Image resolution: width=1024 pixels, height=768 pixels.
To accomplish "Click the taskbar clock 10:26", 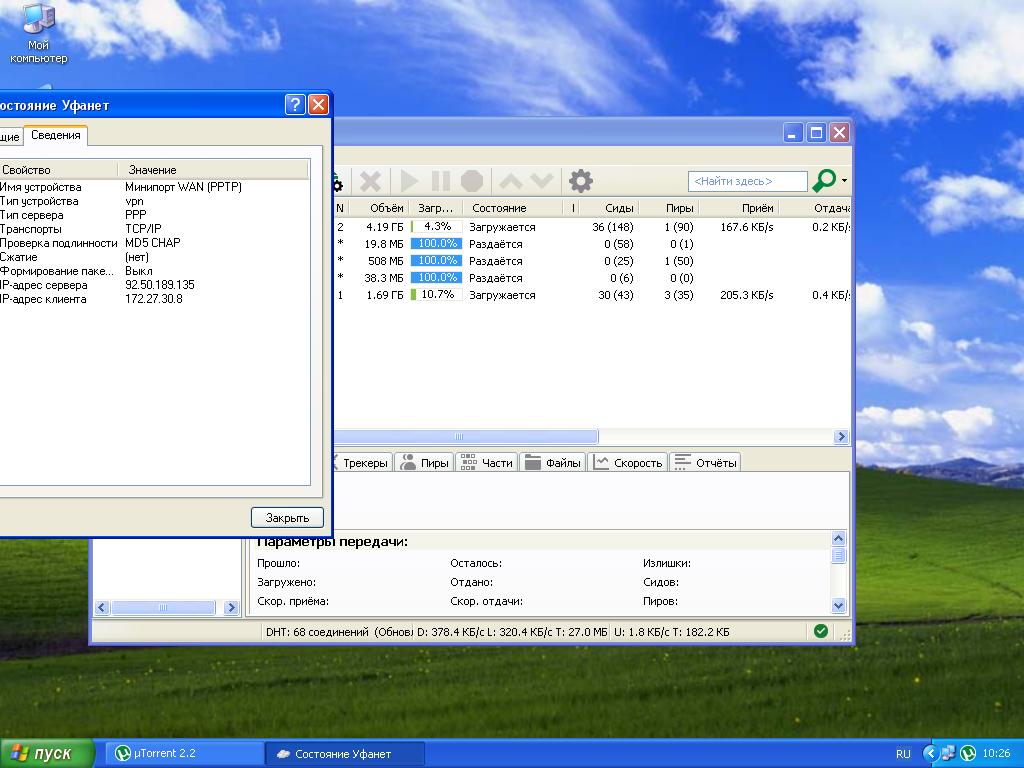I will 996,753.
